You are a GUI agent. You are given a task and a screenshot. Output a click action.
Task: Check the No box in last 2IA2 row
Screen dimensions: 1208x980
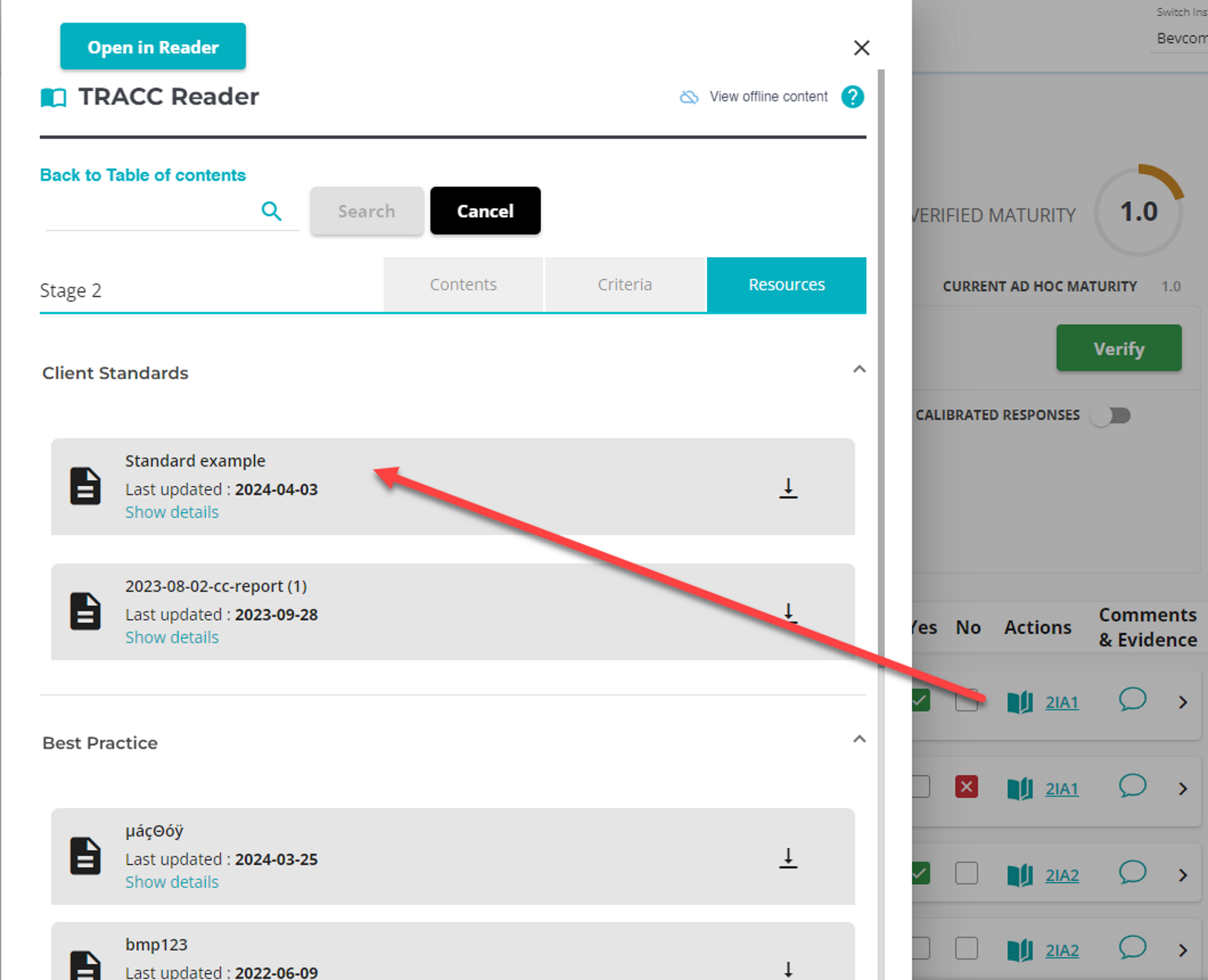point(967,948)
